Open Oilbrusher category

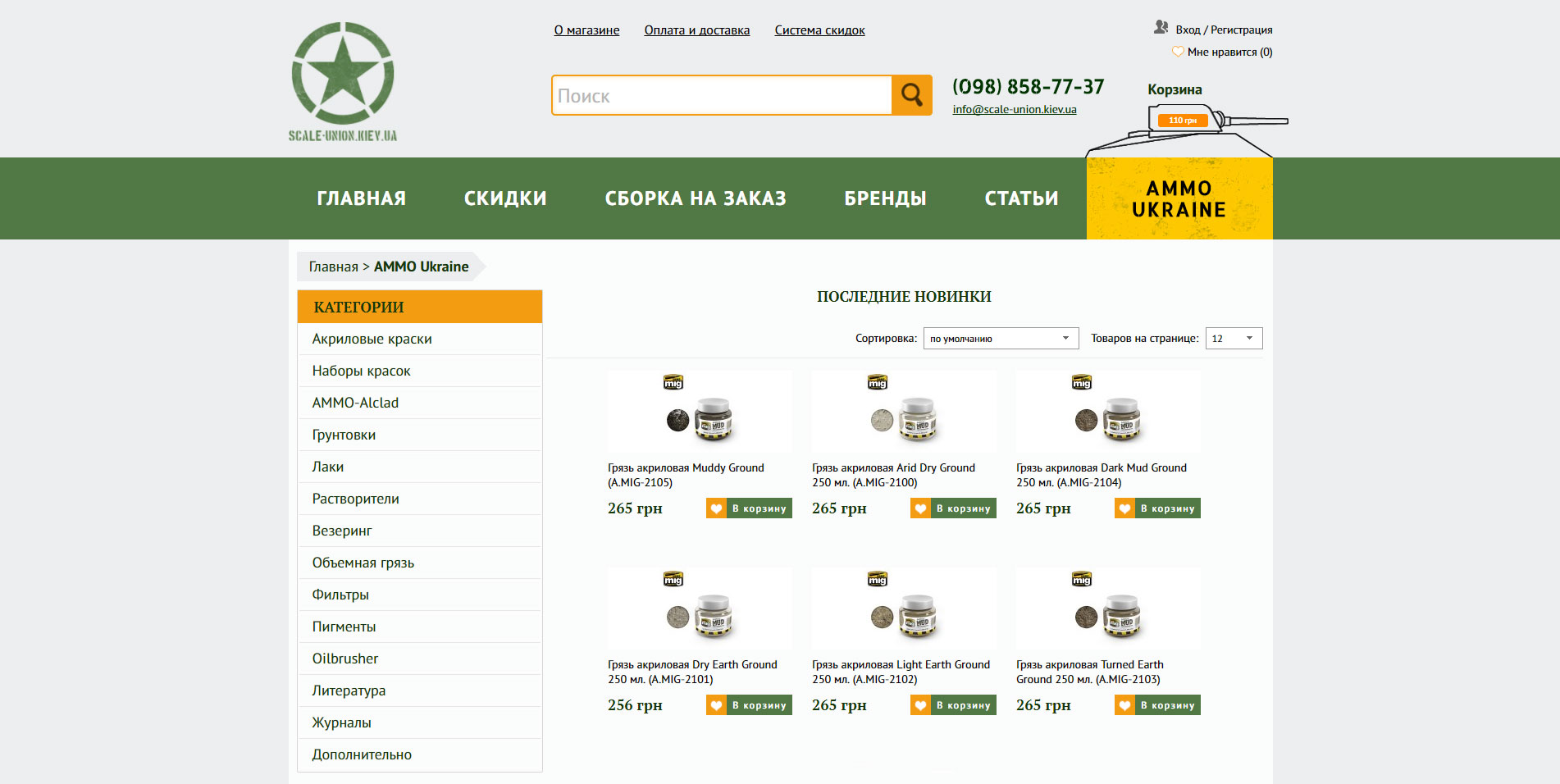[x=420, y=659]
